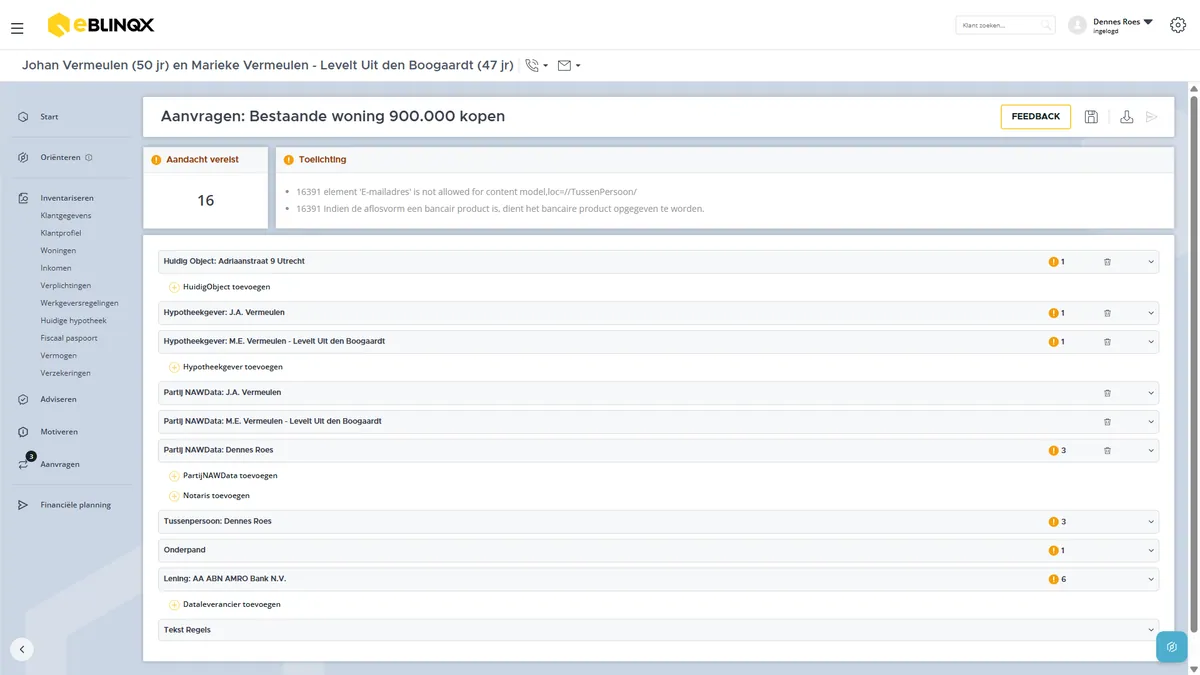Click HuidigObject toevoegen
Image resolution: width=1200 pixels, height=675 pixels.
tap(220, 287)
